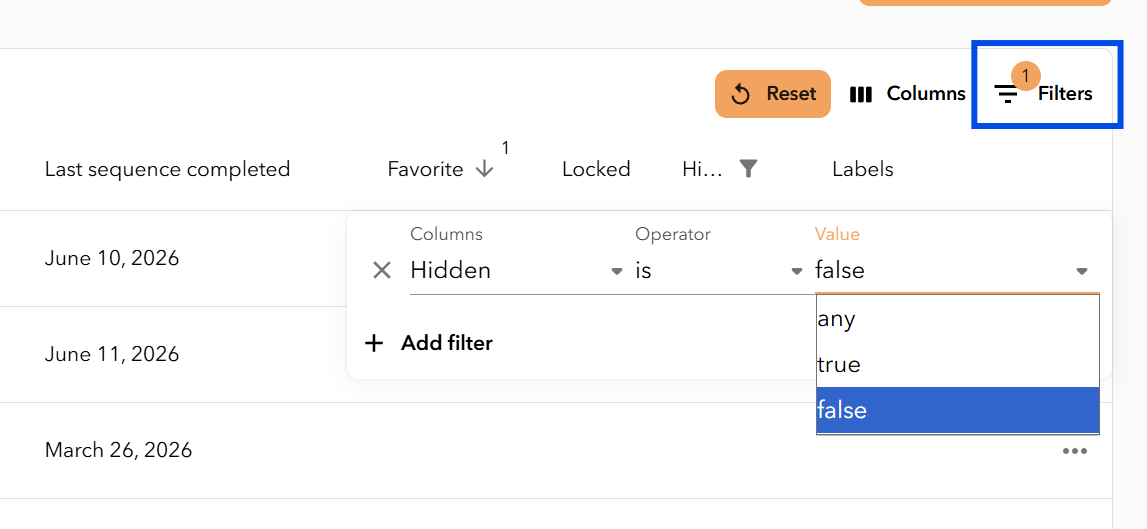Click the filter funnel icon in the Hidden header
This screenshot has width=1147, height=529.
pyautogui.click(x=747, y=169)
